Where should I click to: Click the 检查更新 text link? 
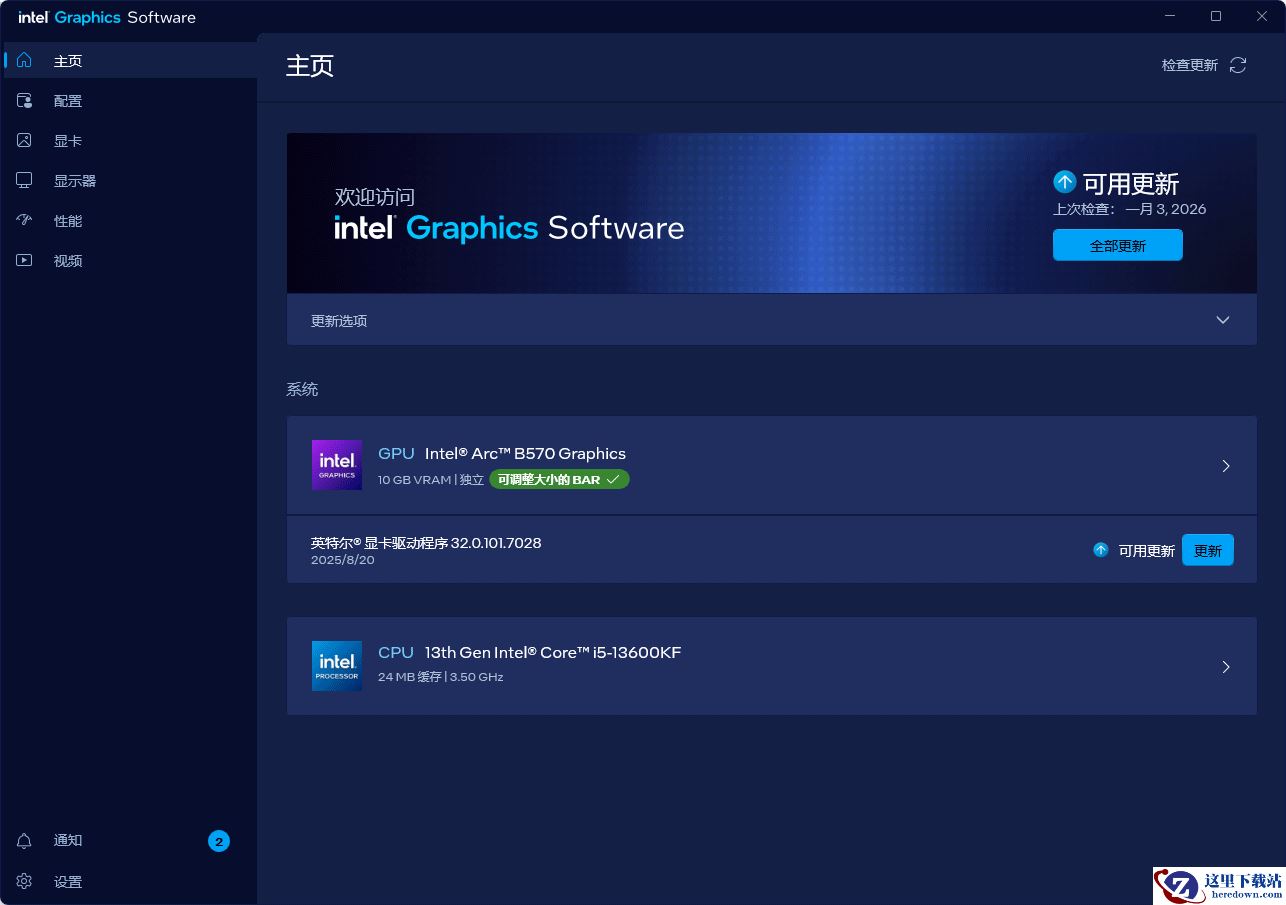tap(1189, 65)
